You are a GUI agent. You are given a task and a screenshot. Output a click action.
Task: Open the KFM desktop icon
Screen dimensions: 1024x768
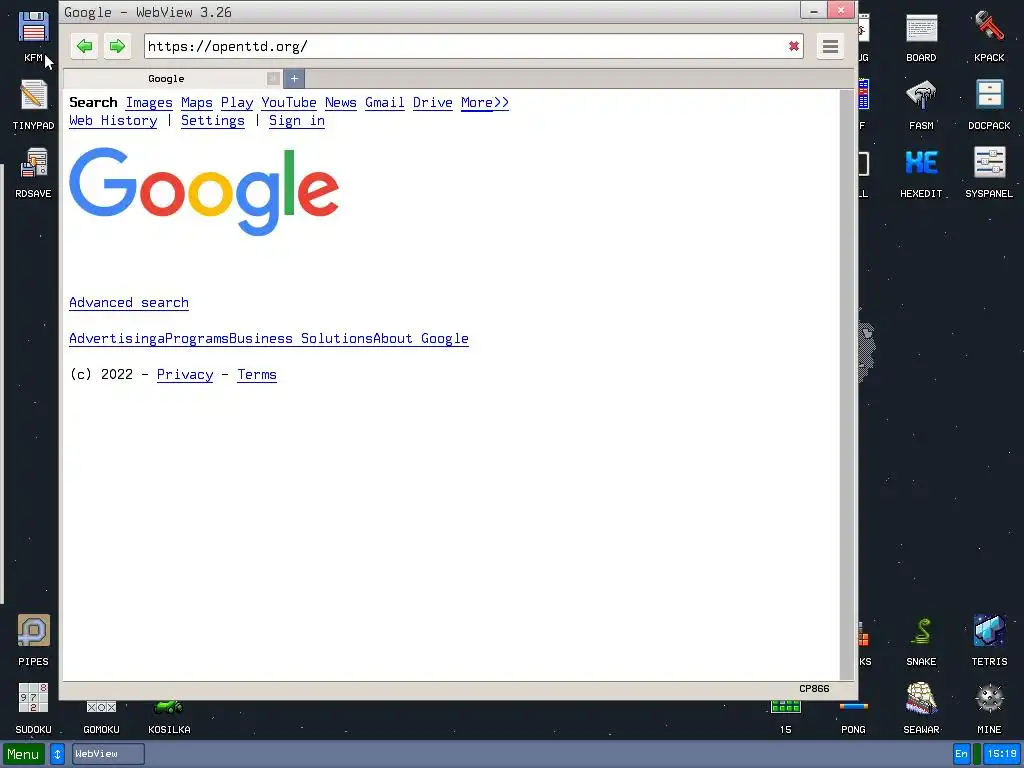pos(33,37)
